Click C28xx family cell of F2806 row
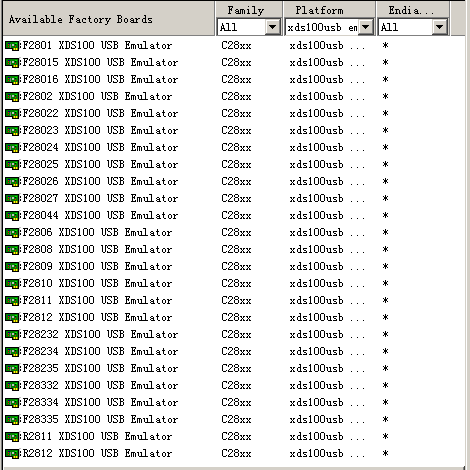 (236, 232)
